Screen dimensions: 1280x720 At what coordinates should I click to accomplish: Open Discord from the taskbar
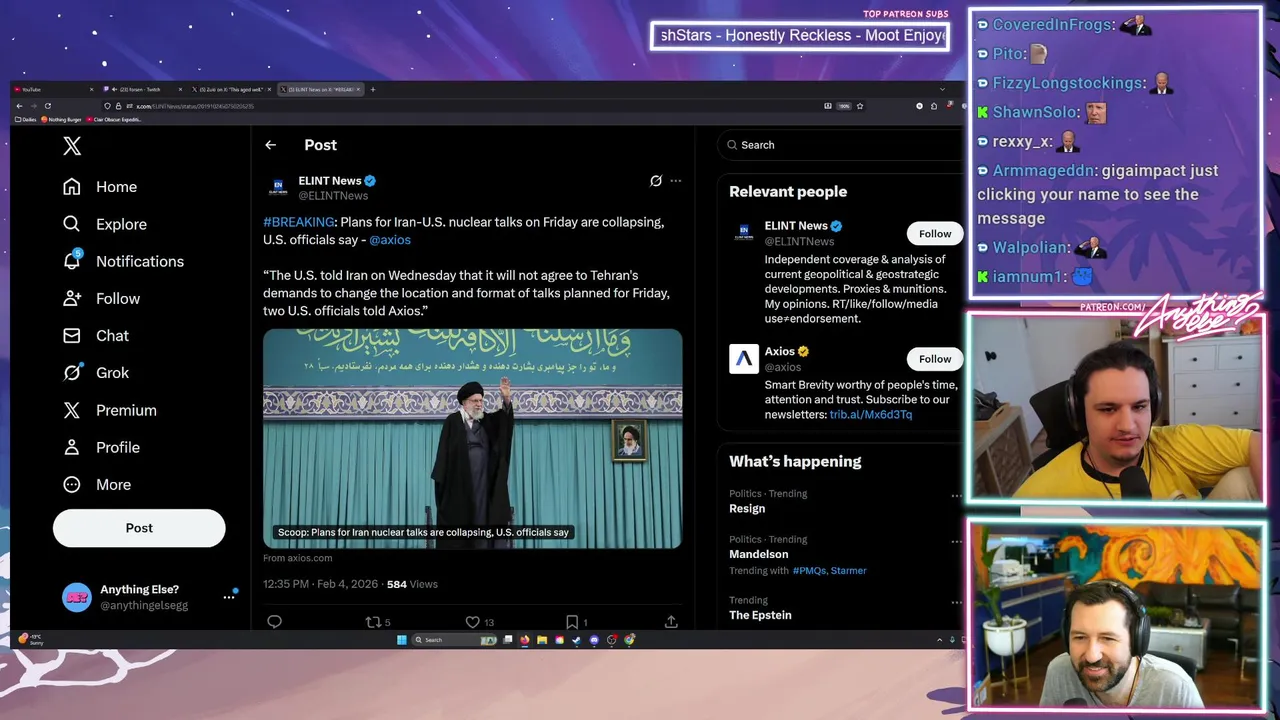tap(594, 640)
